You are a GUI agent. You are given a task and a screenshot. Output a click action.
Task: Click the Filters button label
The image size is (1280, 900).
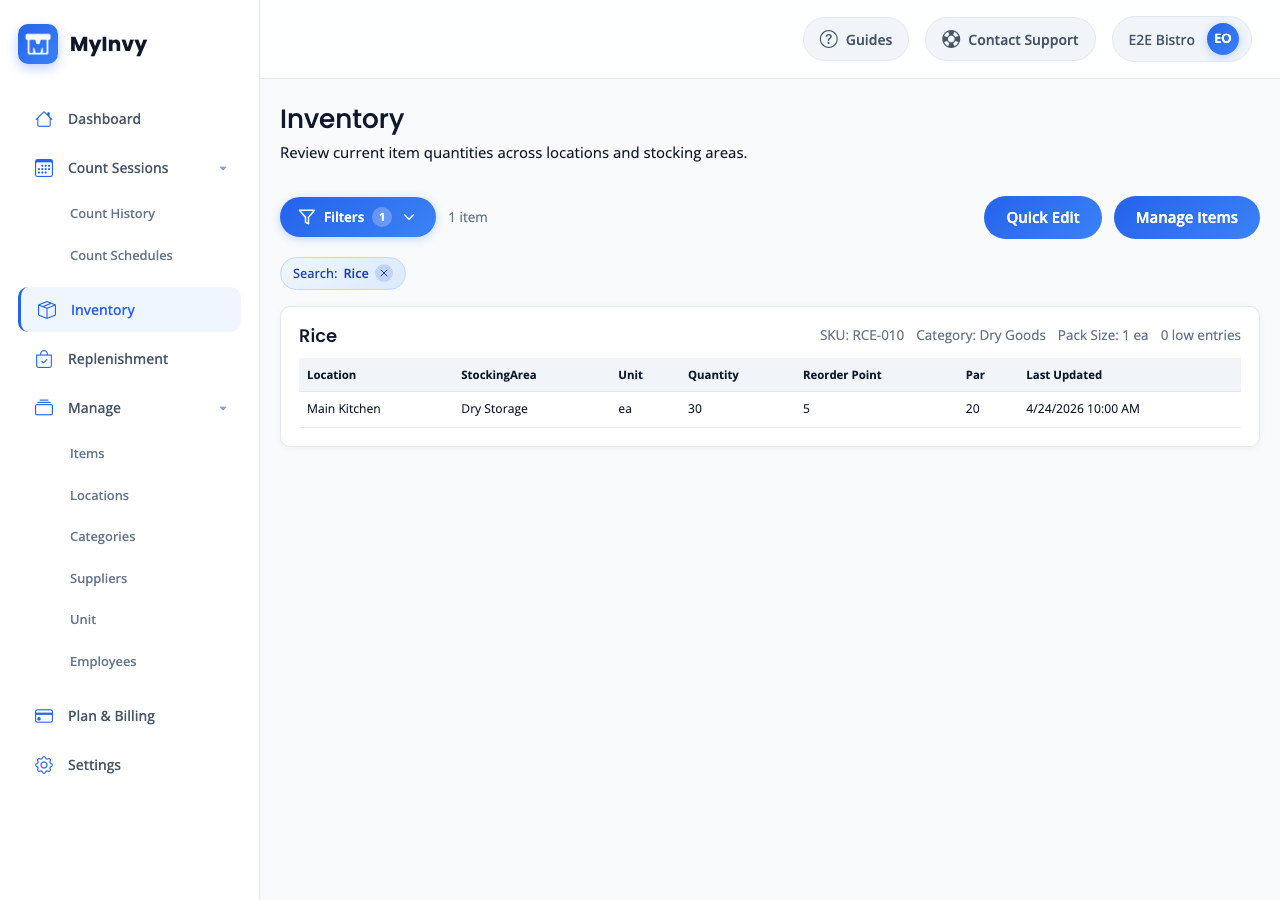tap(344, 217)
